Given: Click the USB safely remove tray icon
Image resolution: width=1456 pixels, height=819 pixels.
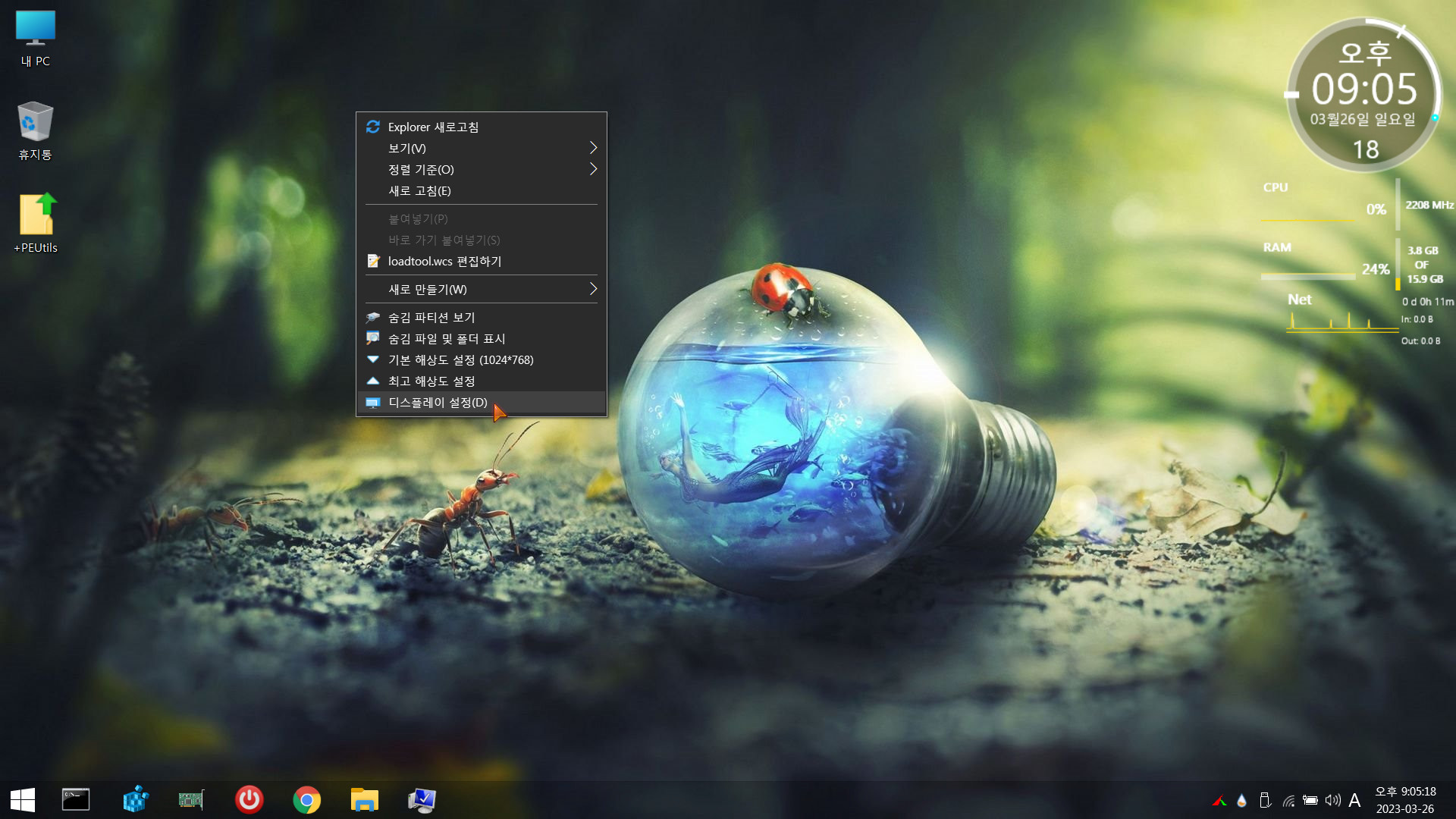Looking at the screenshot, I should pos(1264,800).
